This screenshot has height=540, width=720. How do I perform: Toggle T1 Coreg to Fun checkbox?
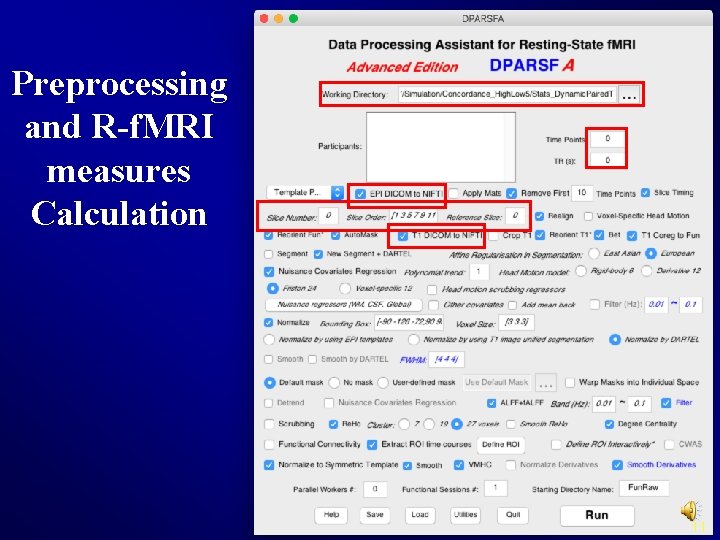pos(632,236)
